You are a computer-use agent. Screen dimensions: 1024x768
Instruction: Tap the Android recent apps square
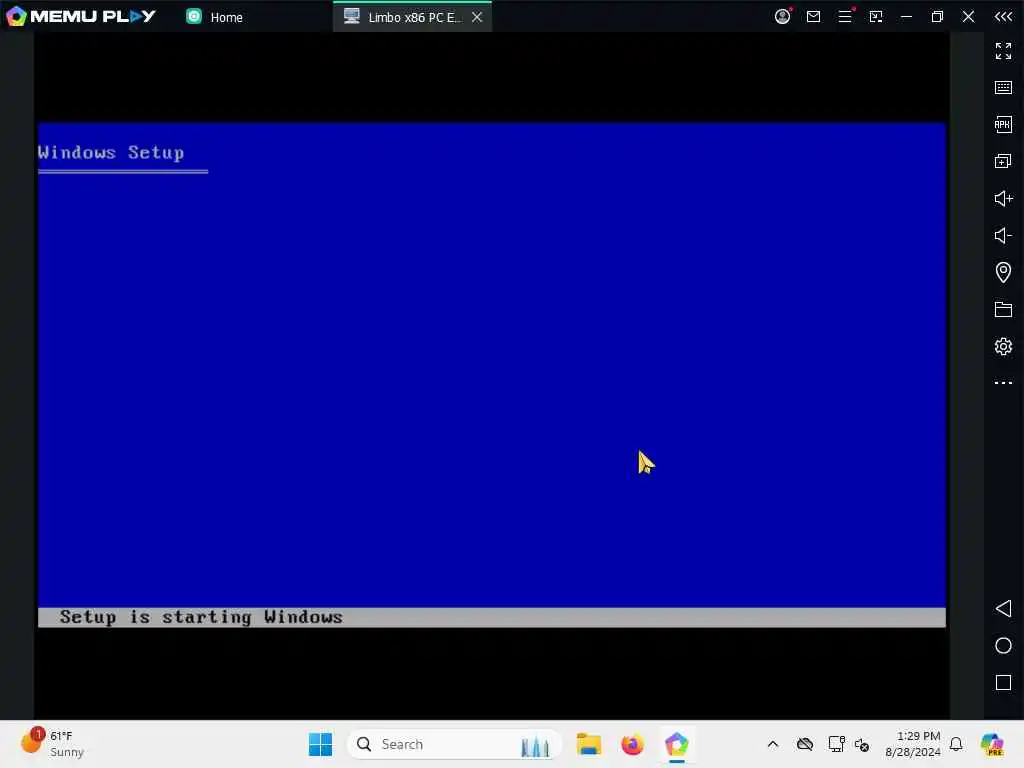[1003, 682]
